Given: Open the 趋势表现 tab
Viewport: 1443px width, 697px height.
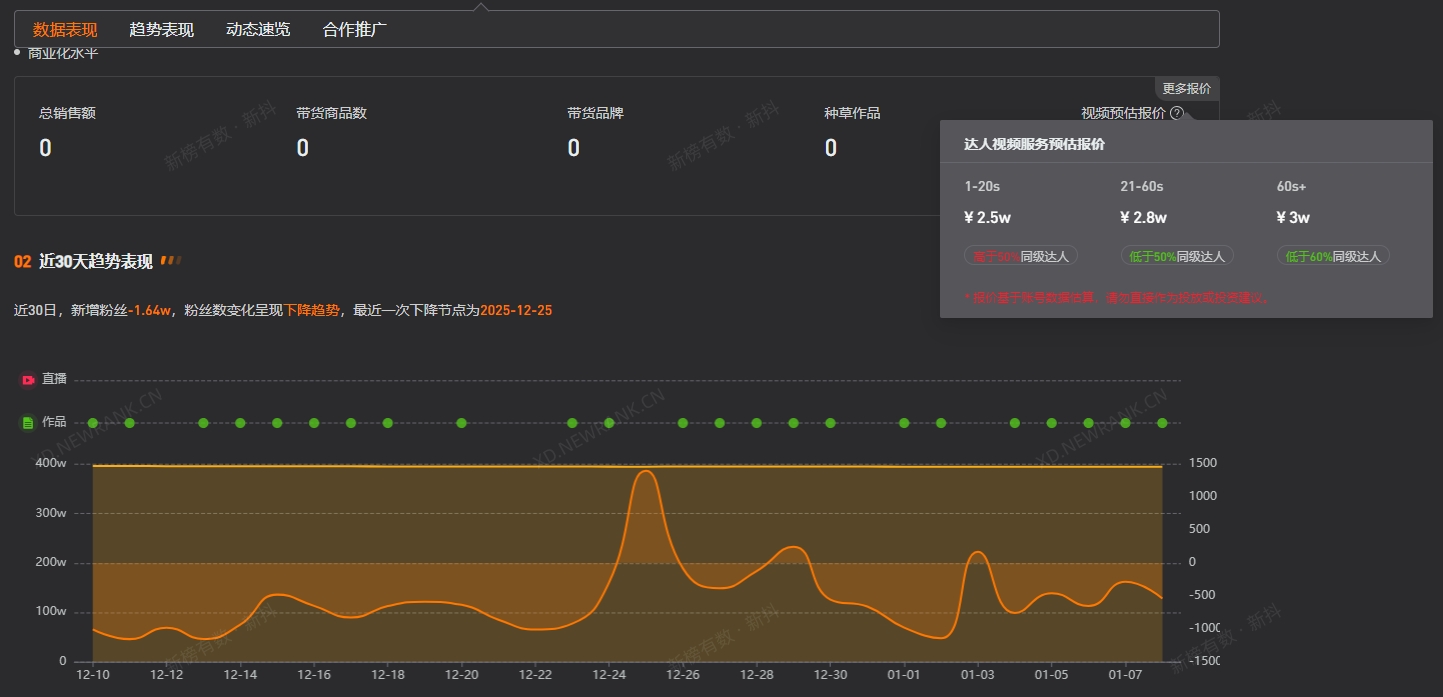Looking at the screenshot, I should pos(161,29).
